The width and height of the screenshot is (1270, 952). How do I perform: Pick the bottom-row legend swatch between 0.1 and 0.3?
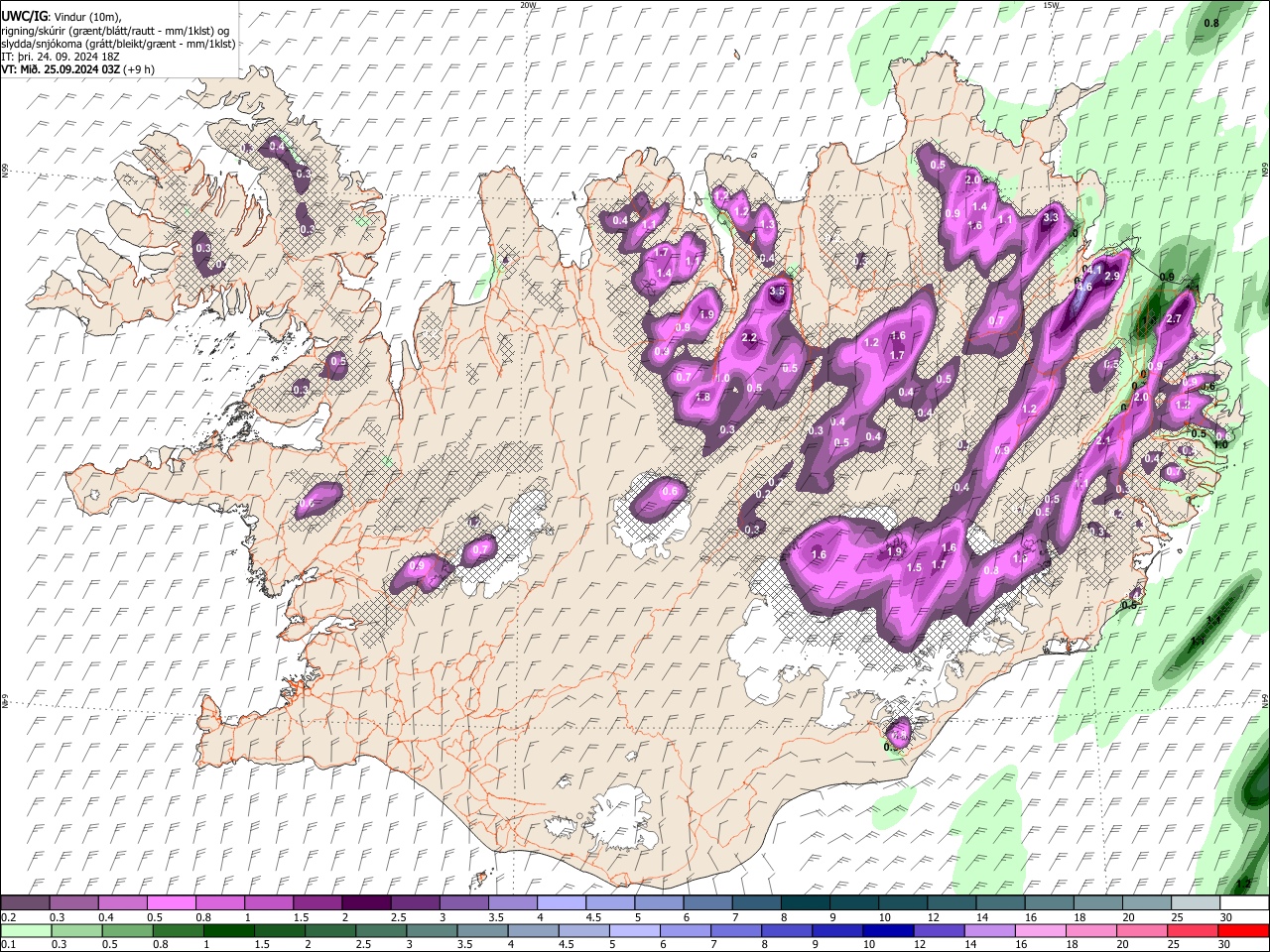coord(26,931)
